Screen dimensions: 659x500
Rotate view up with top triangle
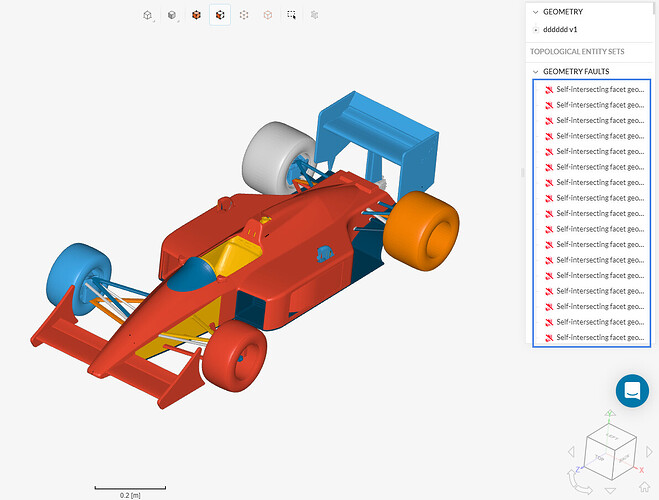point(610,413)
